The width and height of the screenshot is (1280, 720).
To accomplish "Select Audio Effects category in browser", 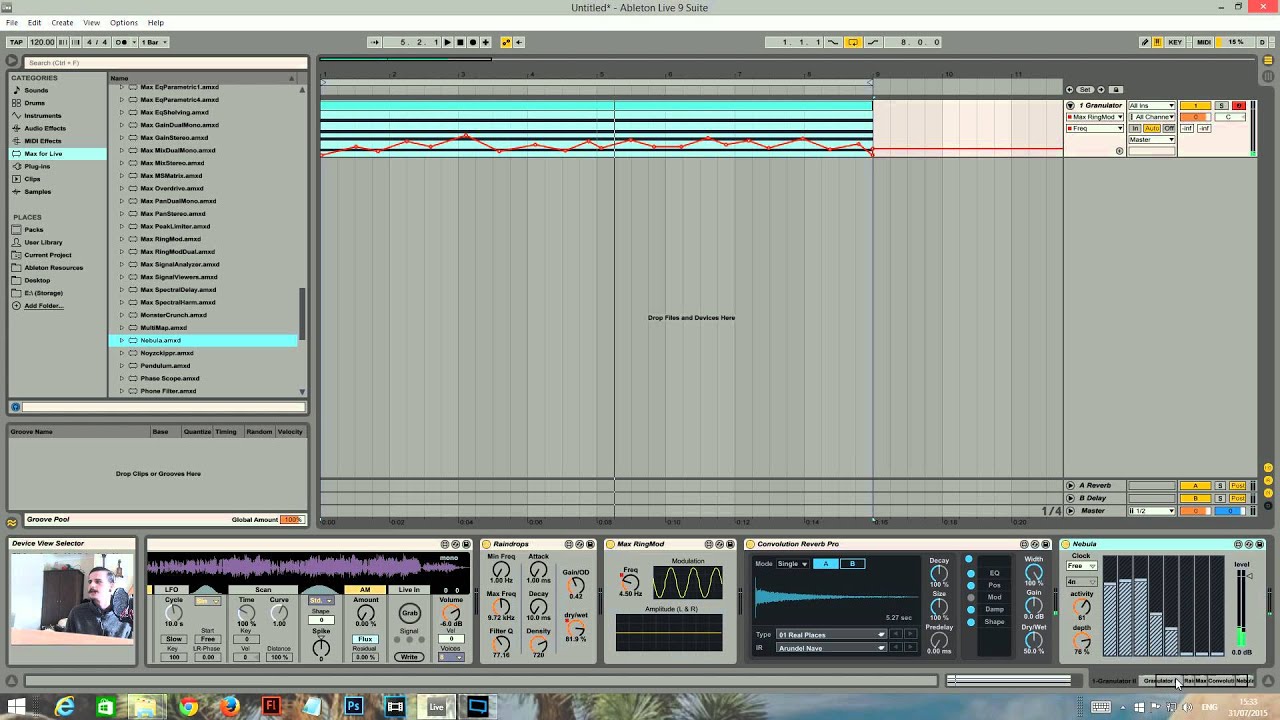I will [45, 128].
